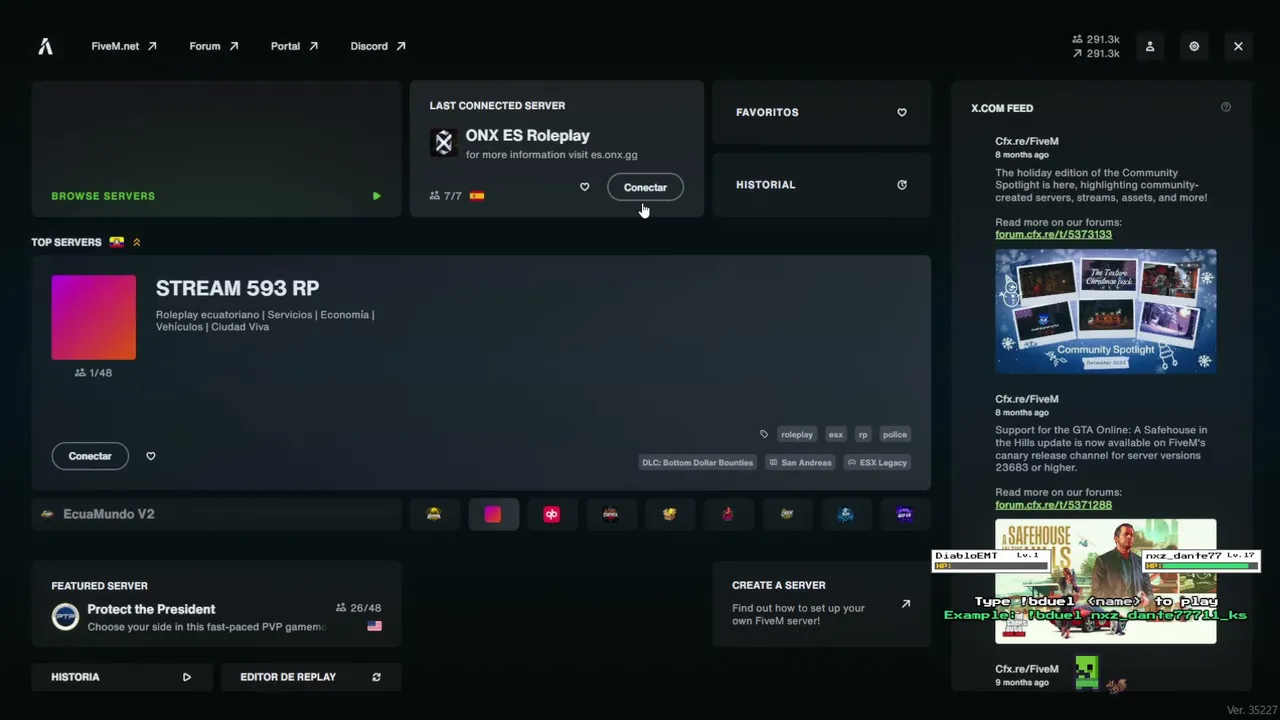
Task: Select the red figure server icon
Action: [x=728, y=514]
